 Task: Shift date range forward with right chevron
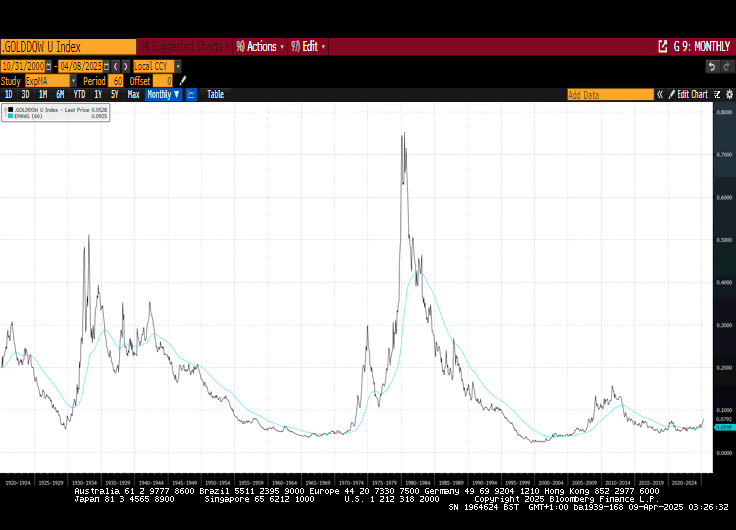(x=125, y=66)
